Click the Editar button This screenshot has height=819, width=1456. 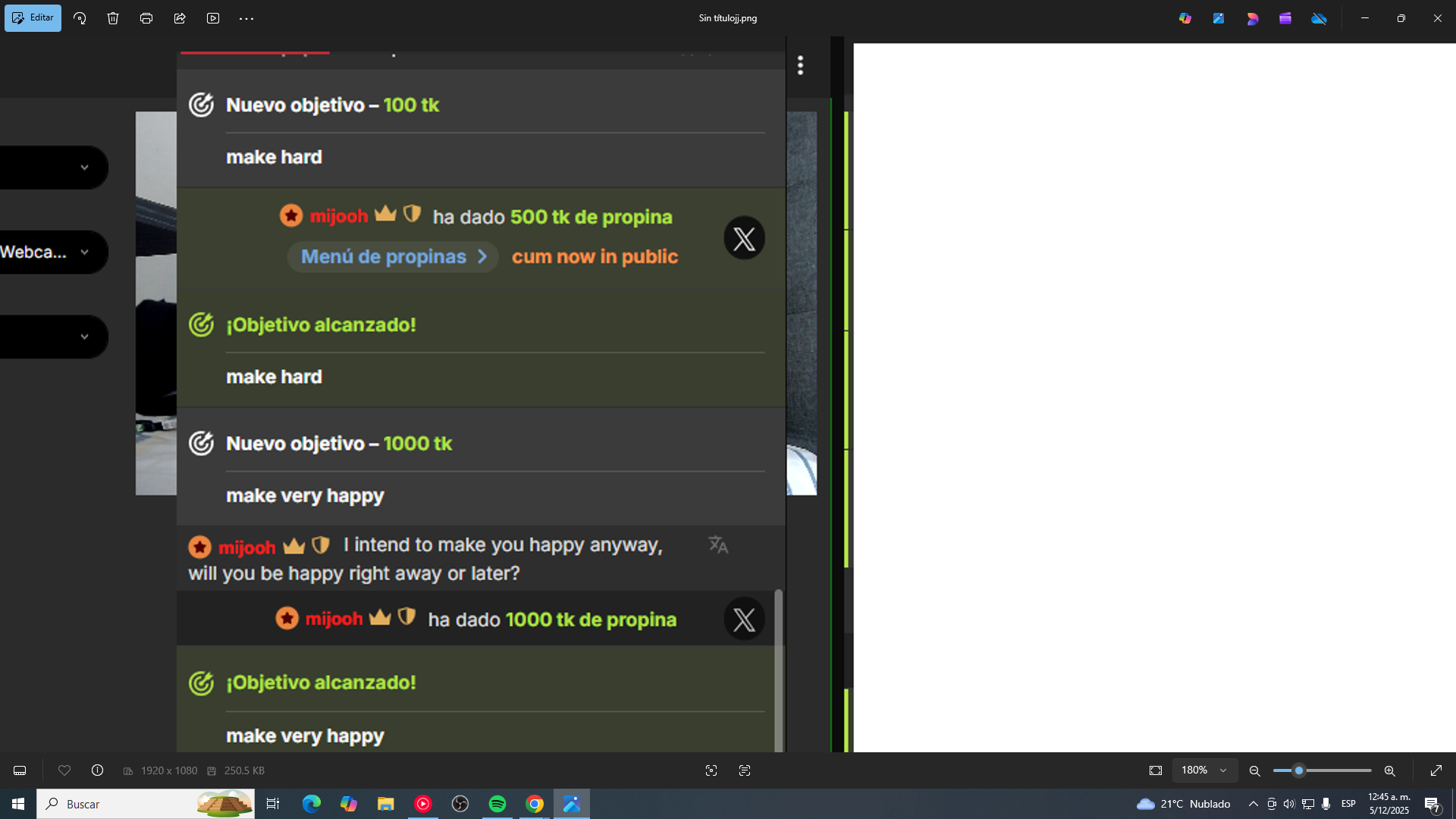(33, 17)
